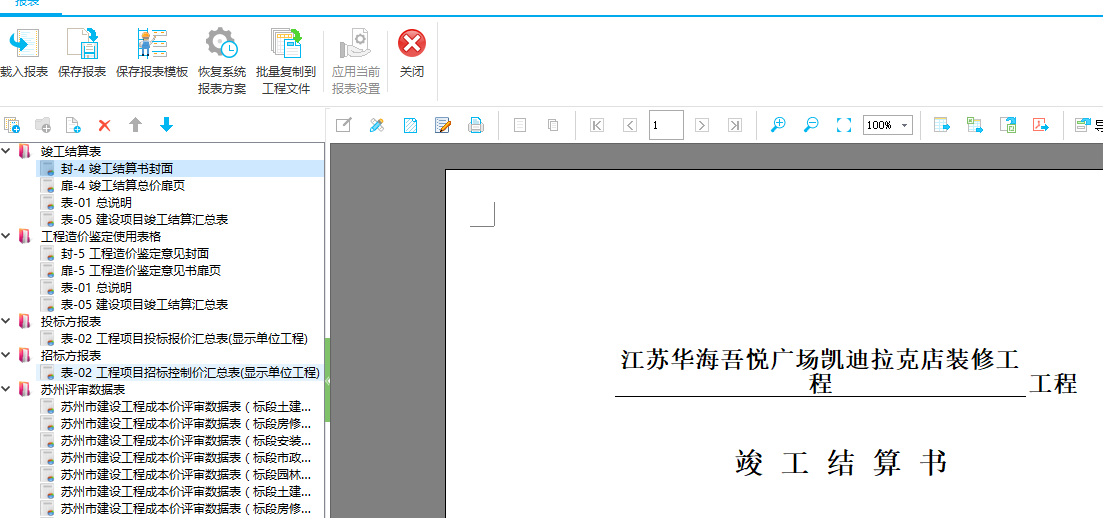Click the single page view icon
Viewport: 1103px width, 518px height.
click(x=520, y=125)
